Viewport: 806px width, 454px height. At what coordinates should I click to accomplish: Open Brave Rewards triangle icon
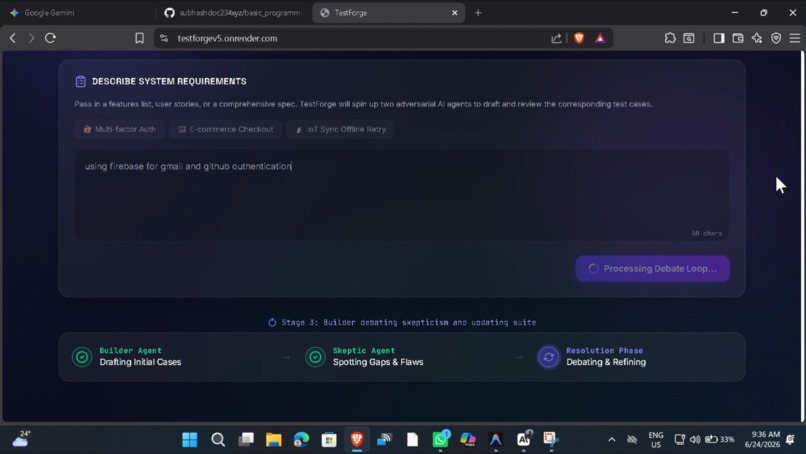click(600, 38)
